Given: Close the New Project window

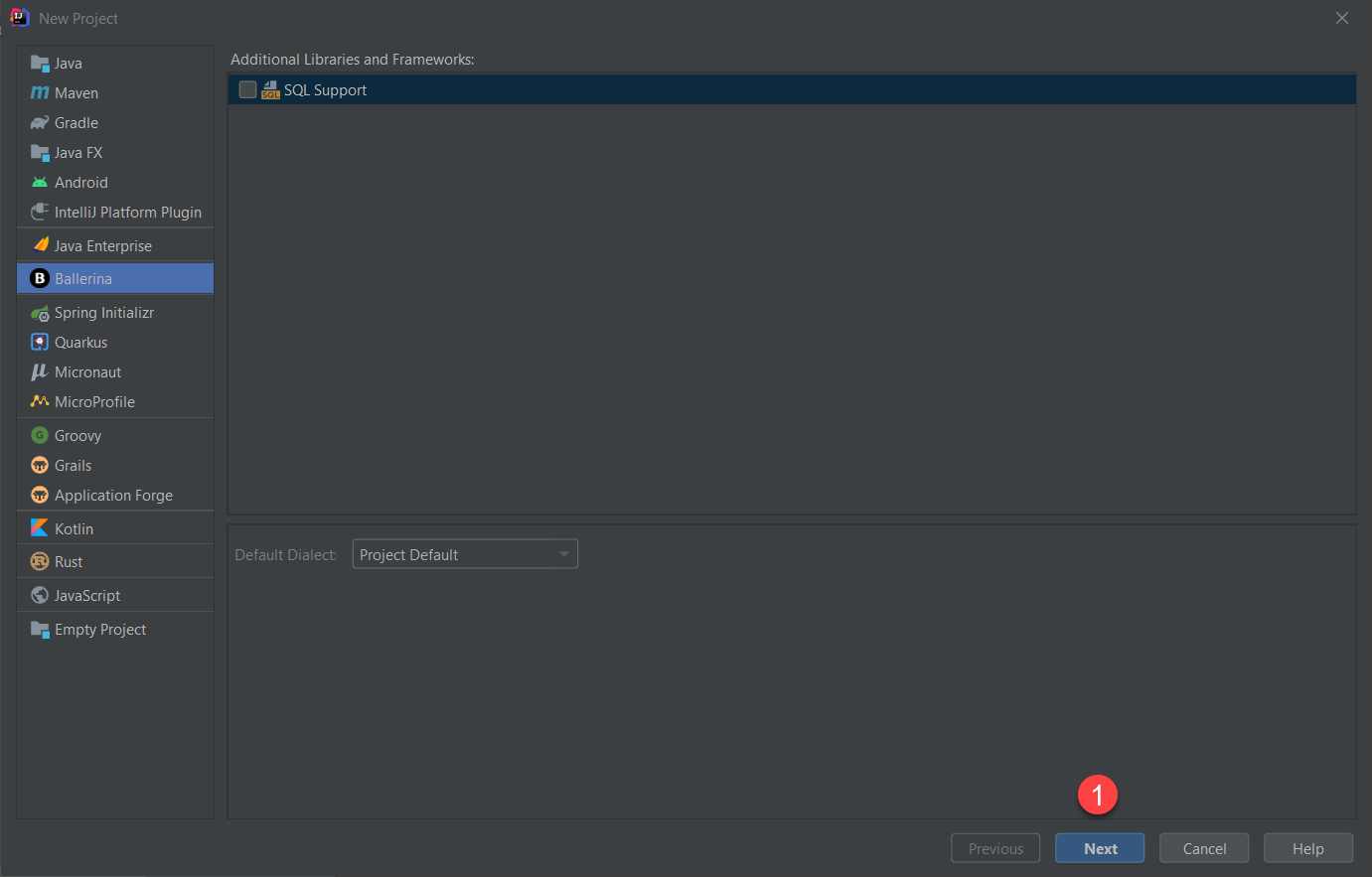Looking at the screenshot, I should pyautogui.click(x=1342, y=18).
